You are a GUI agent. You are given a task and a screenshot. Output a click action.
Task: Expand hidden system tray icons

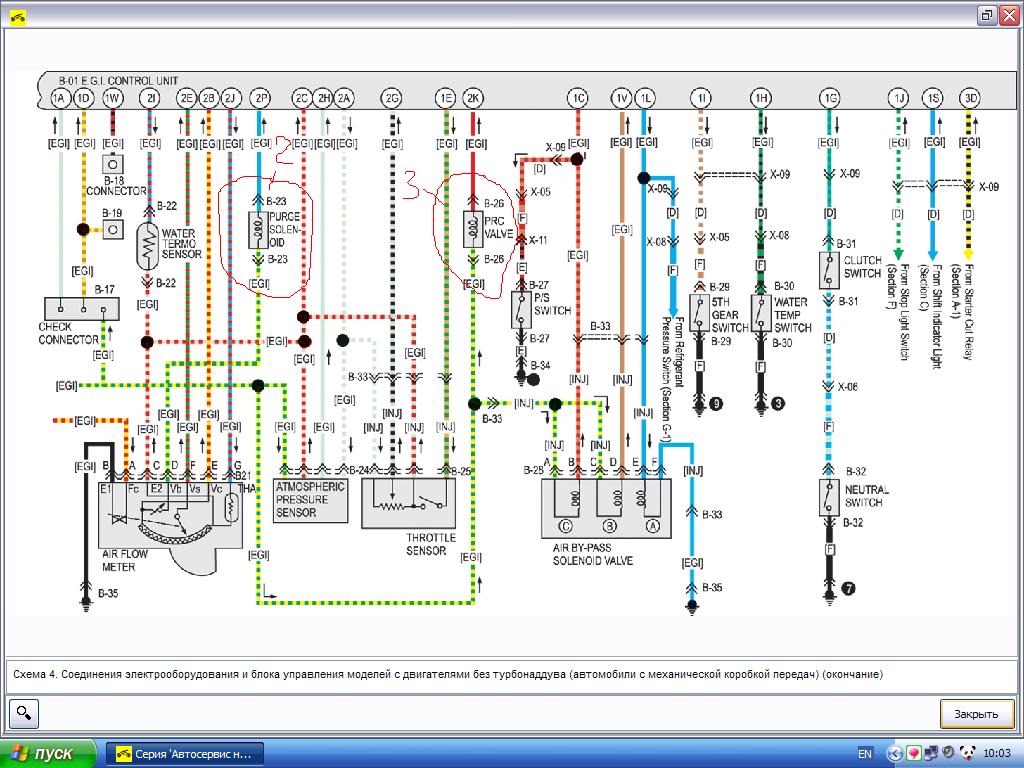[x=893, y=753]
